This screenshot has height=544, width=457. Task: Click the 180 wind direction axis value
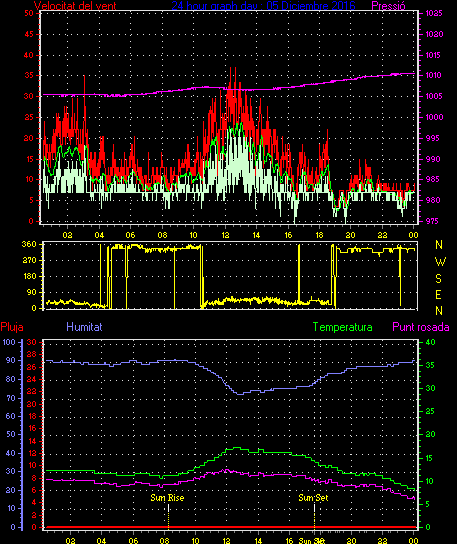click(29, 276)
